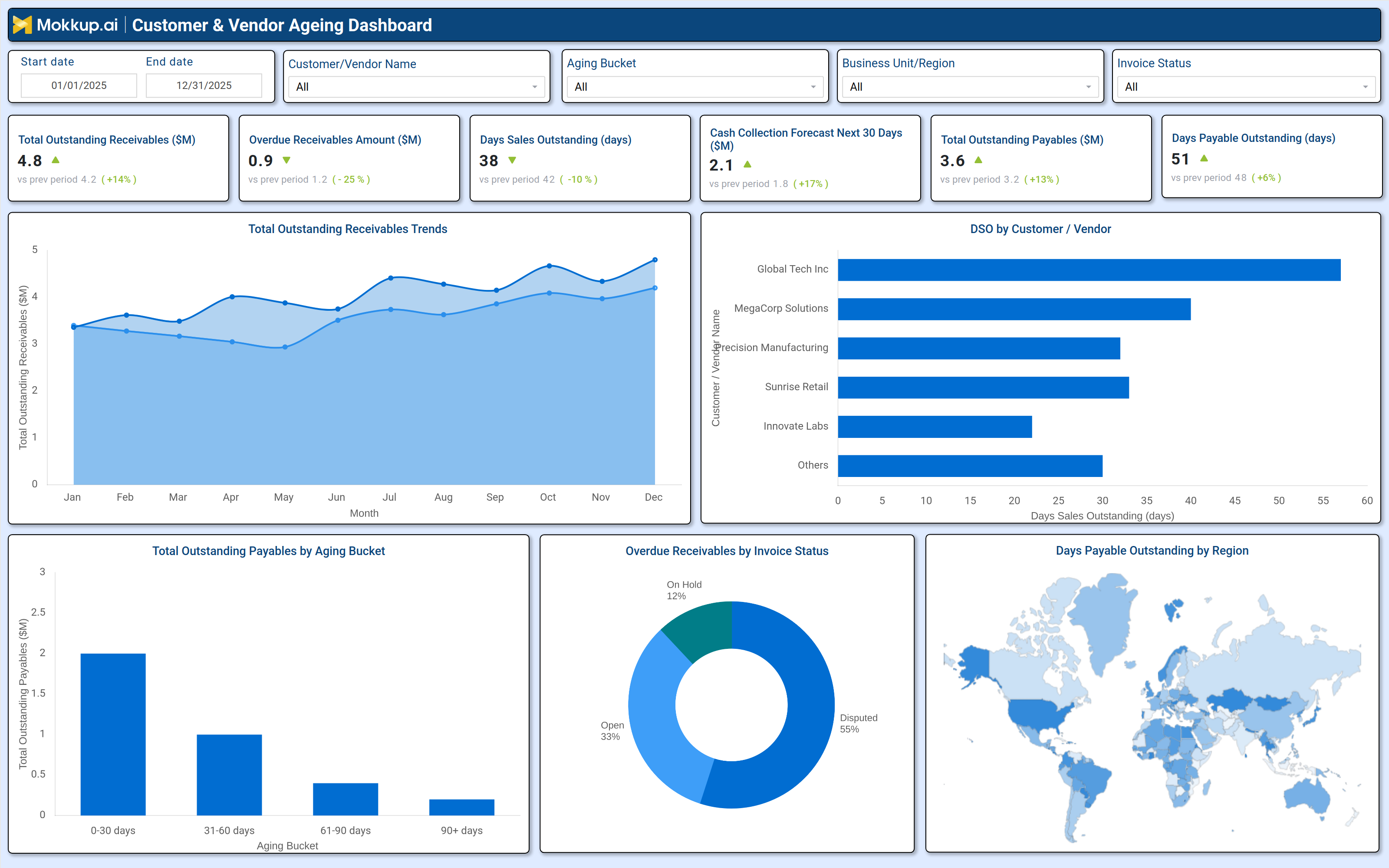Click the Total Outstanding Receivables ($M) card title

107,139
